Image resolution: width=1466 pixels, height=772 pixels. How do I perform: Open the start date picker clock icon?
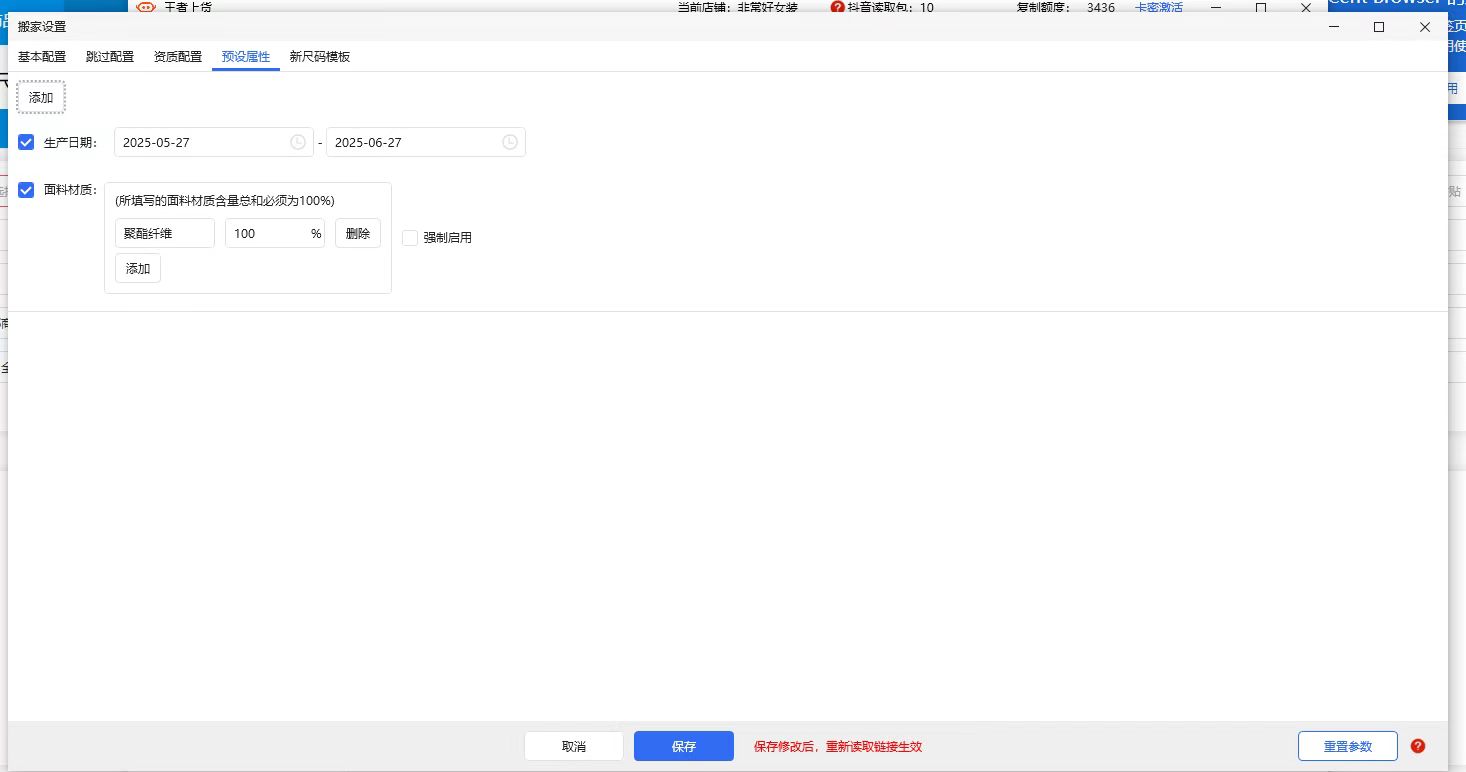coord(298,143)
